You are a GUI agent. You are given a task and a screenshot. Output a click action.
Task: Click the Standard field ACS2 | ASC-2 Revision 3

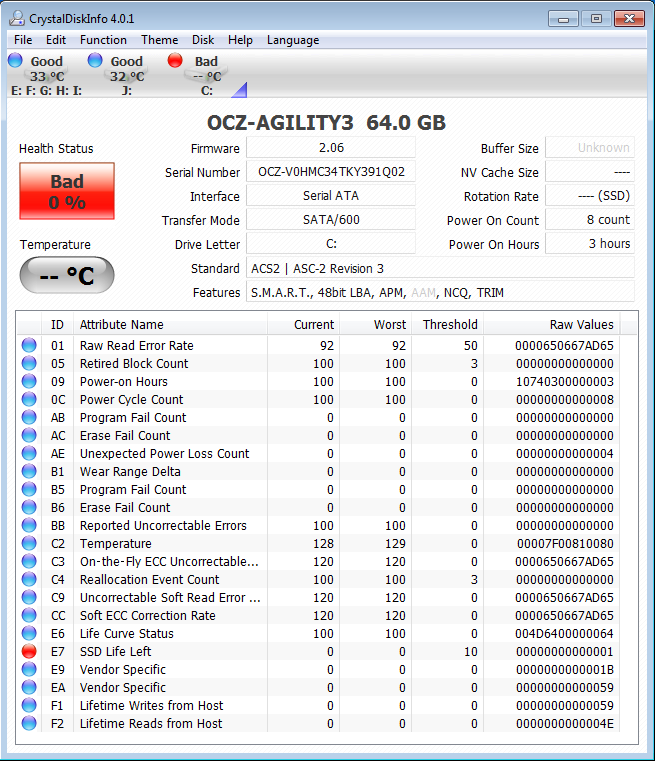point(441,268)
